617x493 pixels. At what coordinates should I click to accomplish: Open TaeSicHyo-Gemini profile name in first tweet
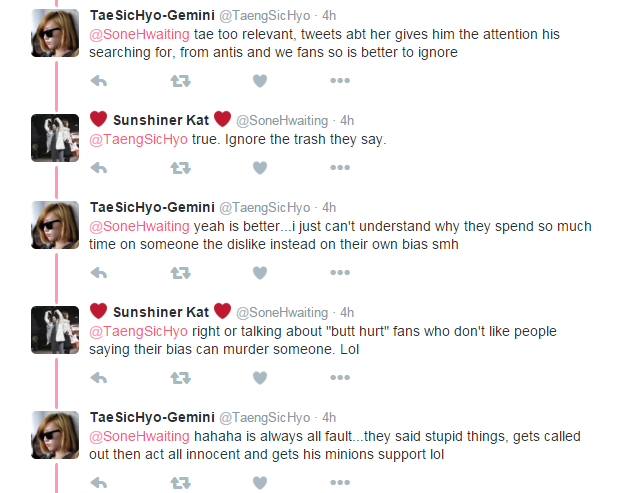click(x=152, y=15)
